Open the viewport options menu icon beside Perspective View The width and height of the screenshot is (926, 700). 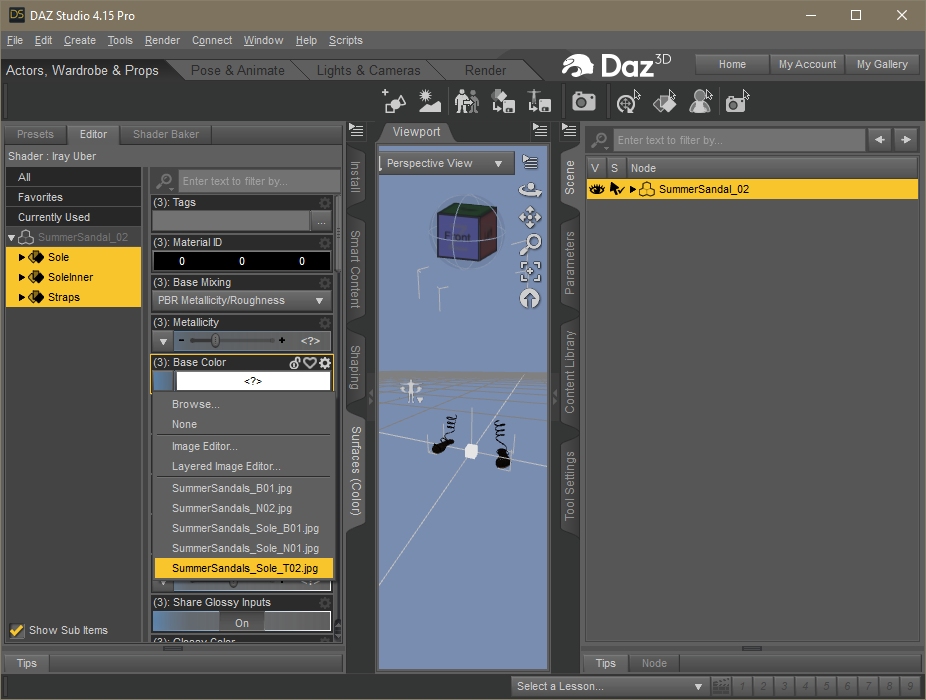pos(530,162)
